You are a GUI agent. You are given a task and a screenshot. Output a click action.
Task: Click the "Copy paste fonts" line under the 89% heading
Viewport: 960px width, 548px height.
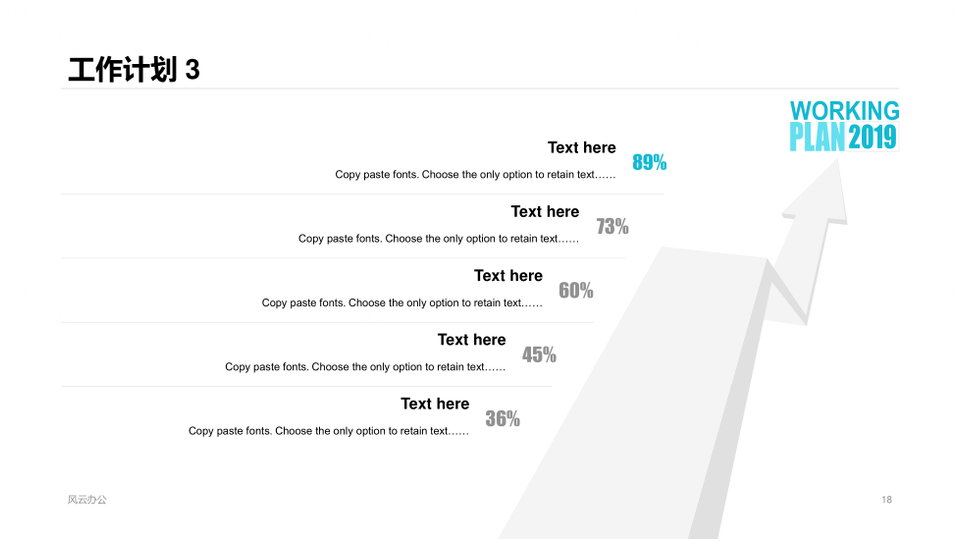pyautogui.click(x=475, y=175)
